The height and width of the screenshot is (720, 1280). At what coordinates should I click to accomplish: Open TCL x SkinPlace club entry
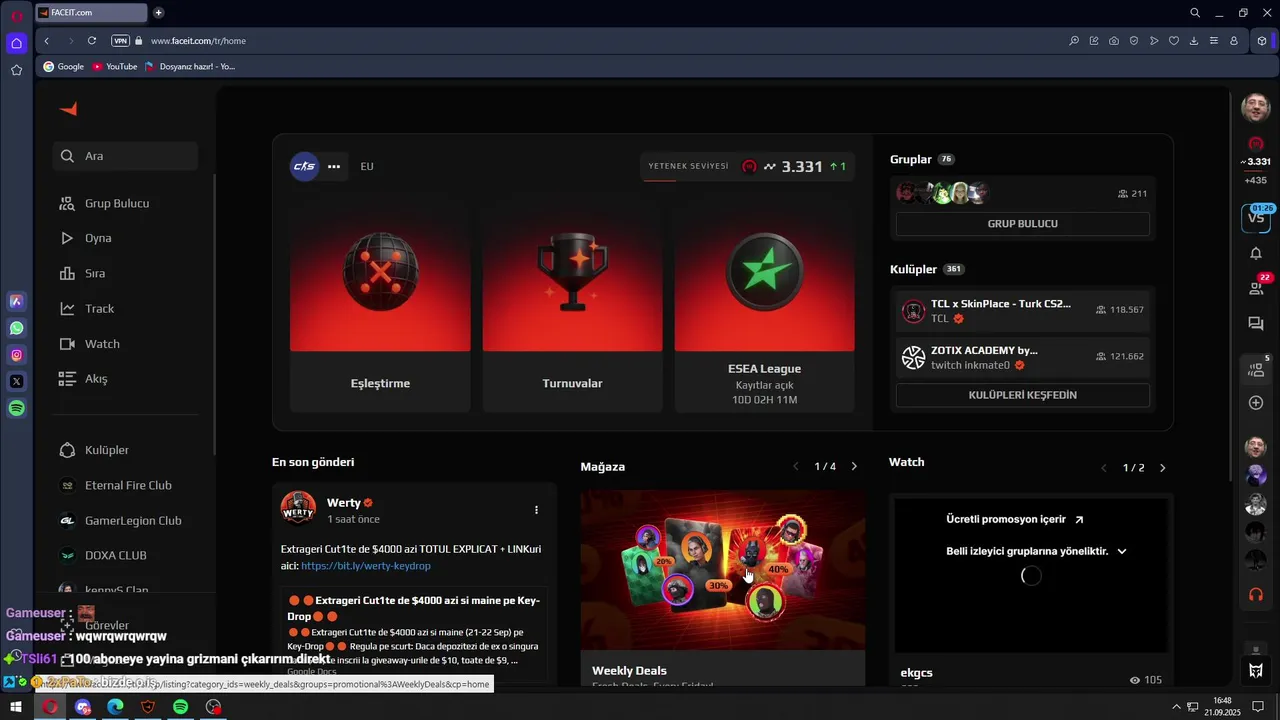pyautogui.click(x=1022, y=311)
